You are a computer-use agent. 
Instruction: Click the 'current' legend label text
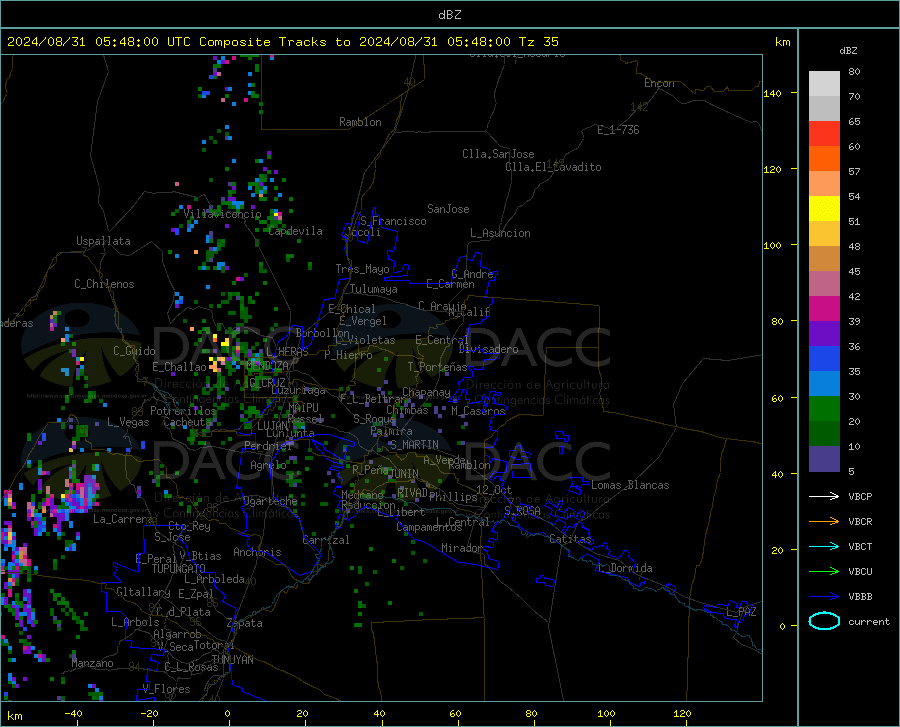pyautogui.click(x=869, y=621)
